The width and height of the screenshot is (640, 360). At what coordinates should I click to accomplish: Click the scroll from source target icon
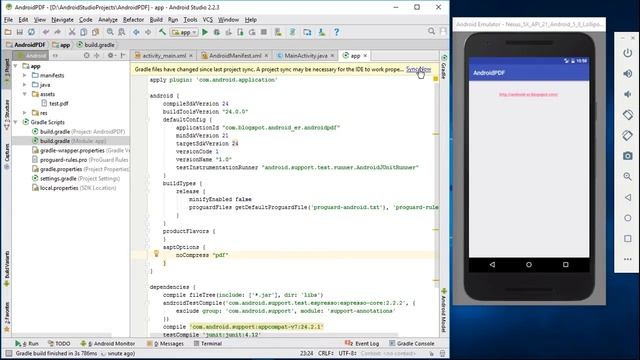point(86,56)
